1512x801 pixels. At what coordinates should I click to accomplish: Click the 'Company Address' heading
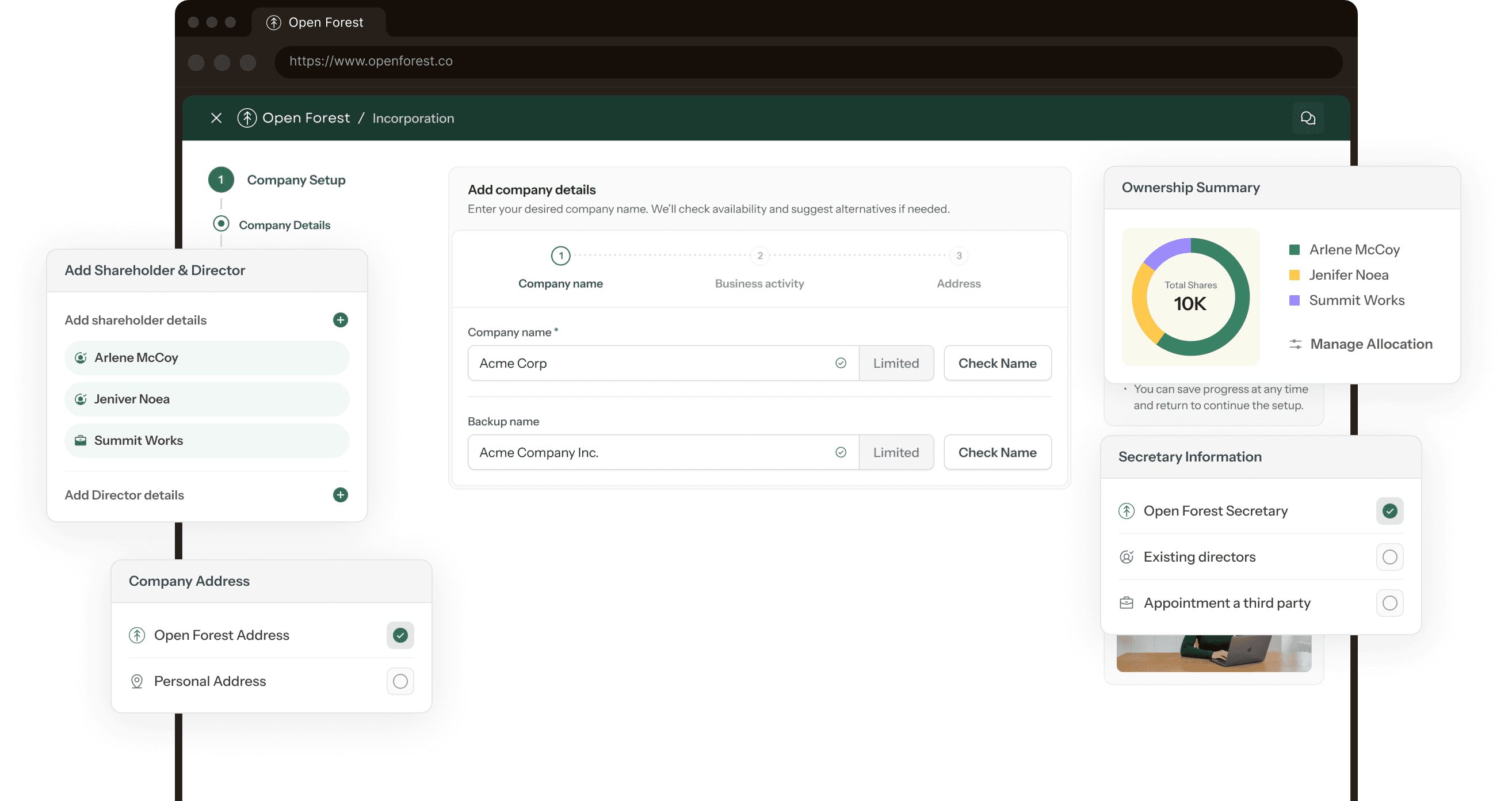[x=189, y=581]
